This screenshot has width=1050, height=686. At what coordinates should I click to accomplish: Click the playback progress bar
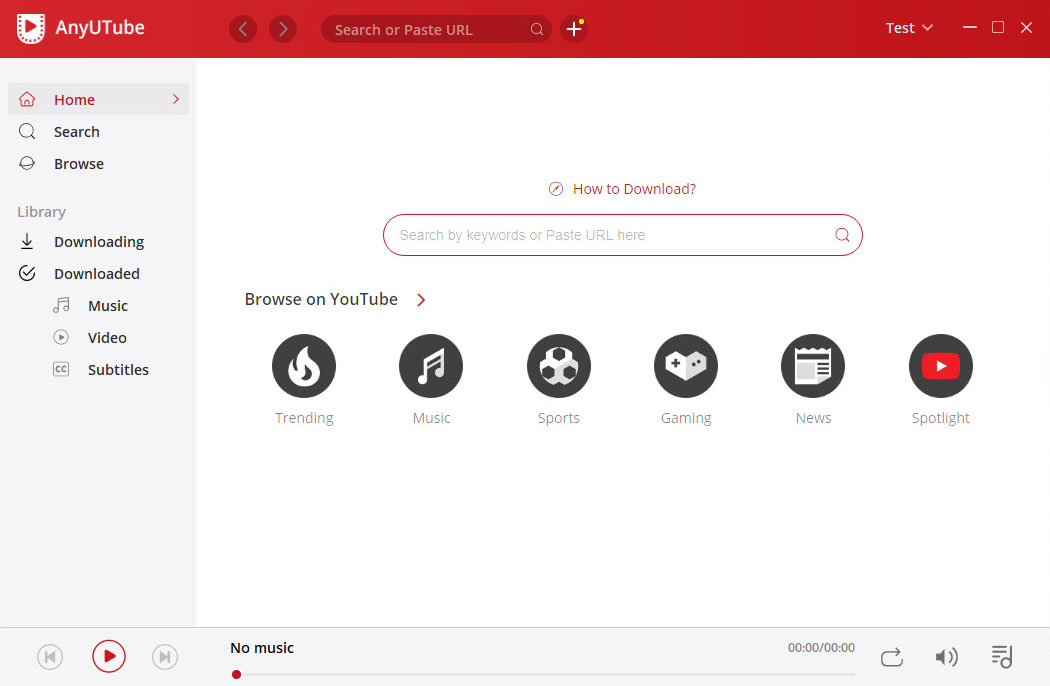click(543, 675)
